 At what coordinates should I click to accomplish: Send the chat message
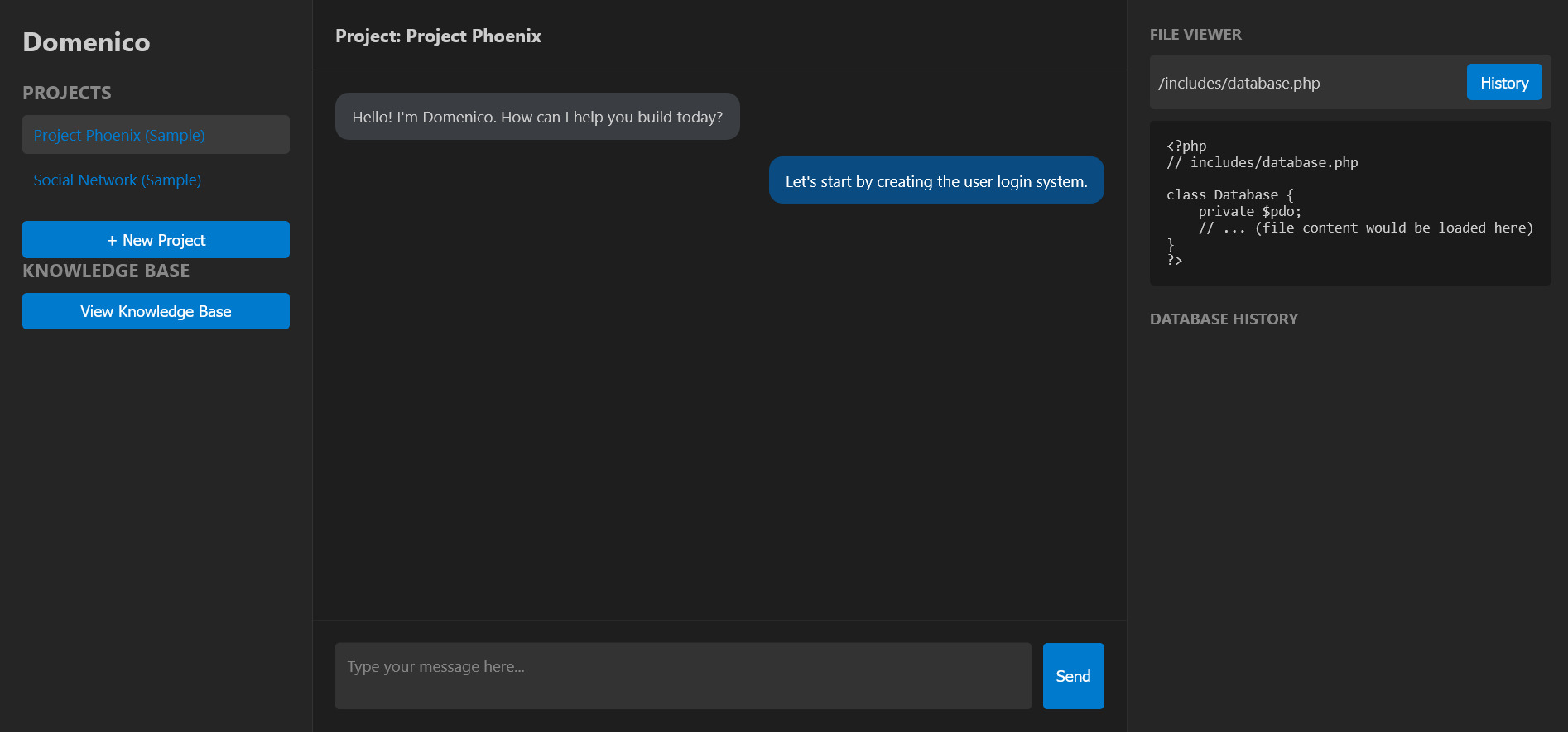coord(1073,676)
